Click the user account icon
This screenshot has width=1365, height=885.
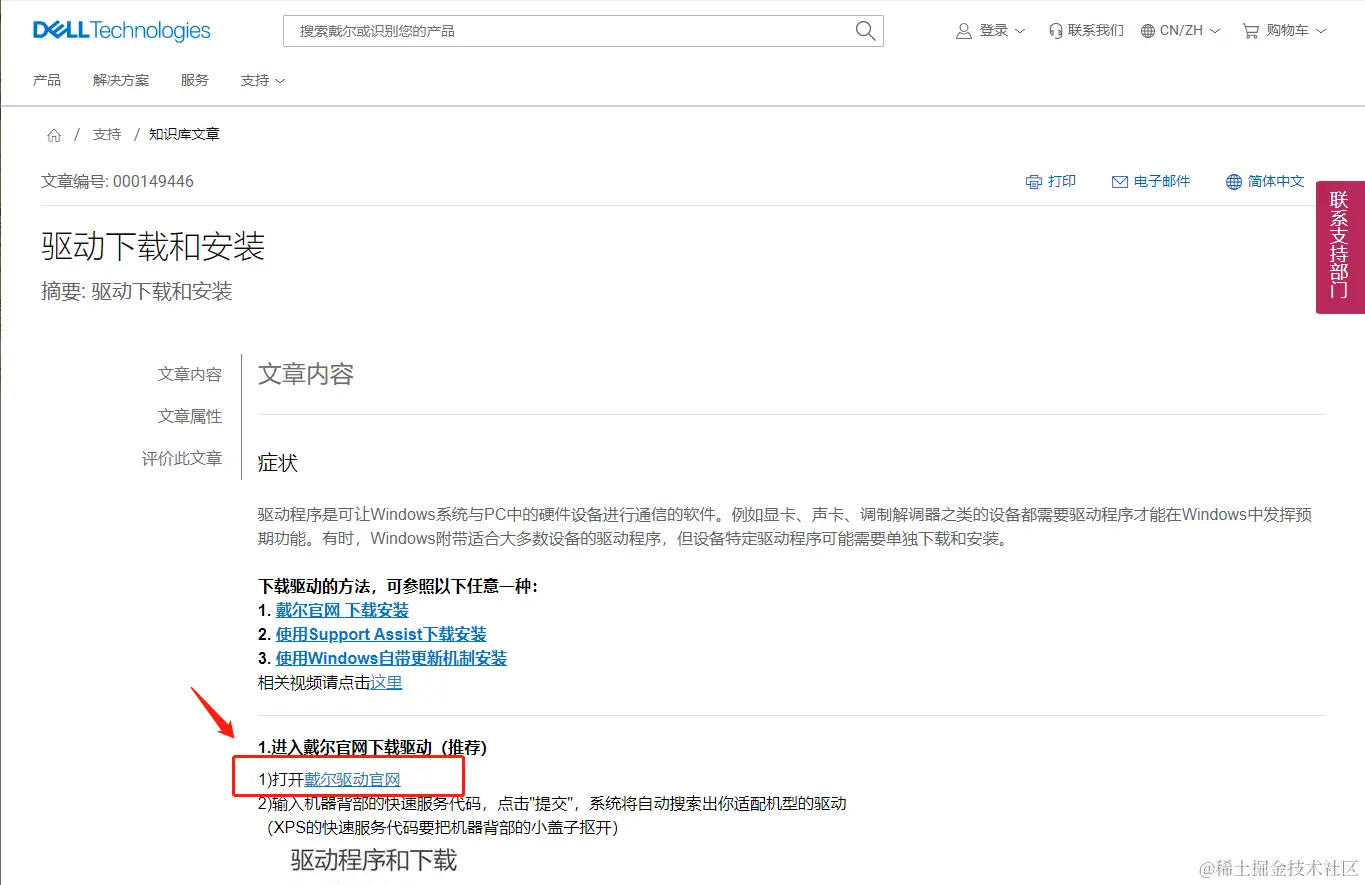(x=964, y=31)
